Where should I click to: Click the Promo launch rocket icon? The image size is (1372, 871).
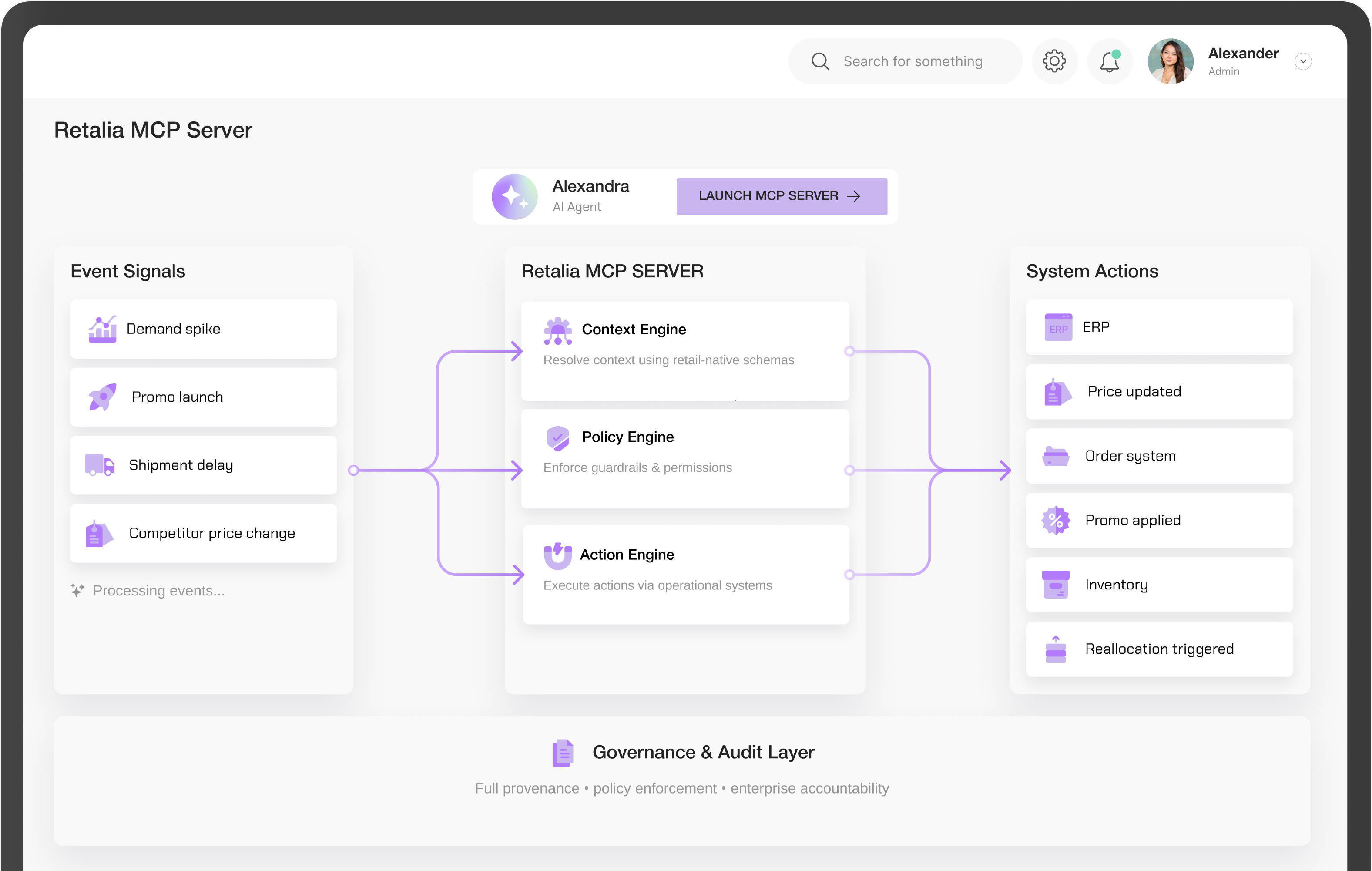(103, 397)
